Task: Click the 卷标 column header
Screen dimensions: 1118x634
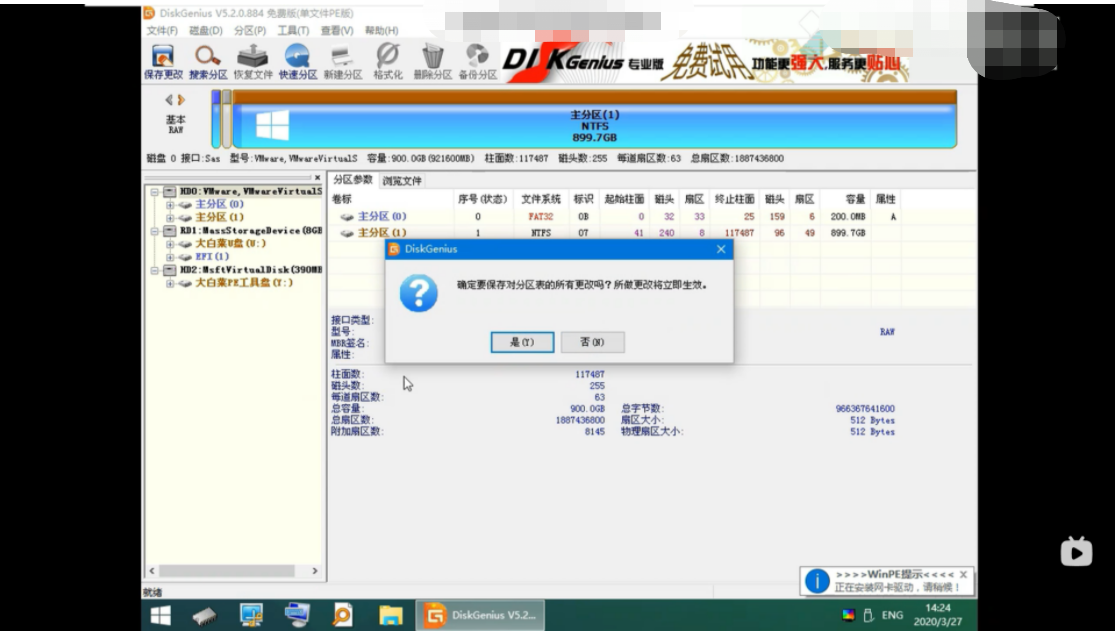Action: pos(391,199)
